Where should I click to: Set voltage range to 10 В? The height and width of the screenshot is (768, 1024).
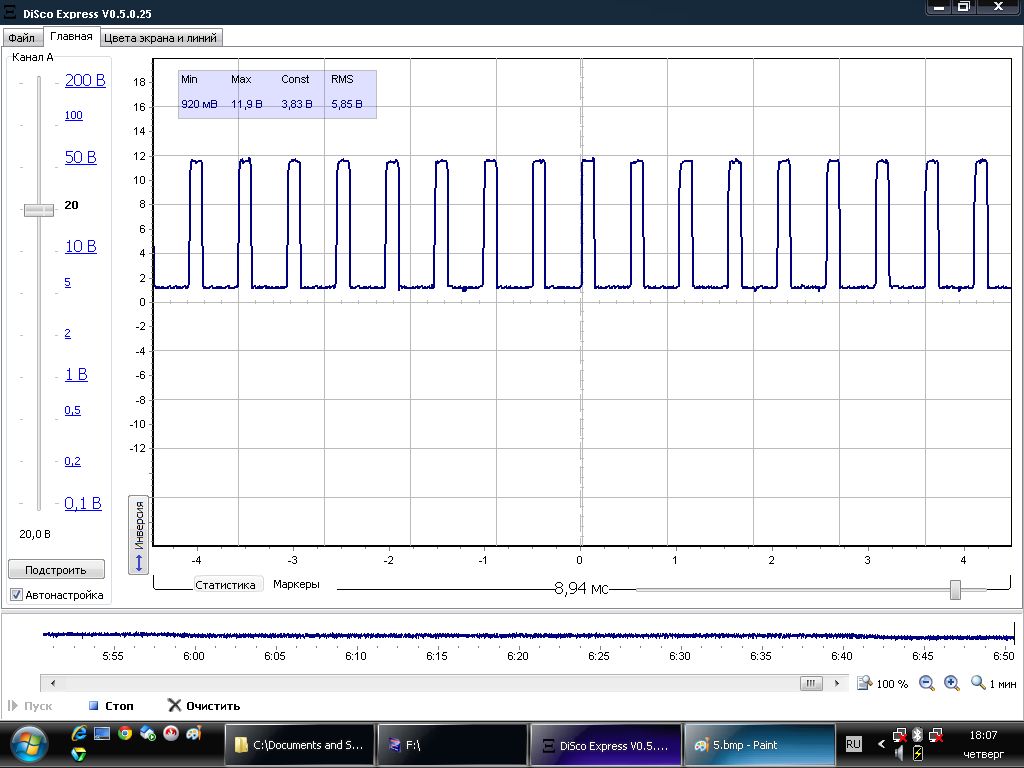coord(80,246)
